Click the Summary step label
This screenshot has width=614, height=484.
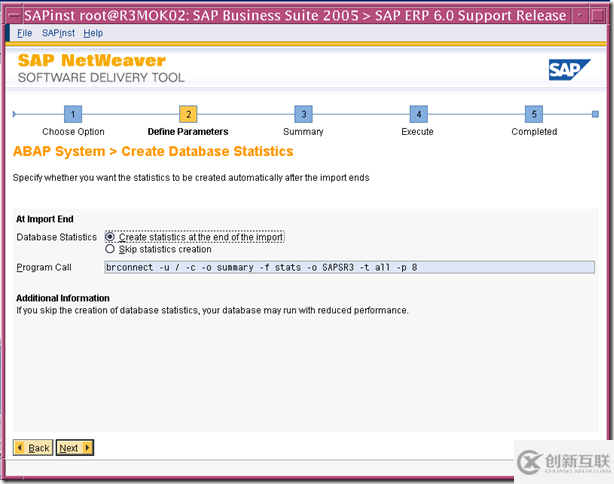pyautogui.click(x=303, y=132)
